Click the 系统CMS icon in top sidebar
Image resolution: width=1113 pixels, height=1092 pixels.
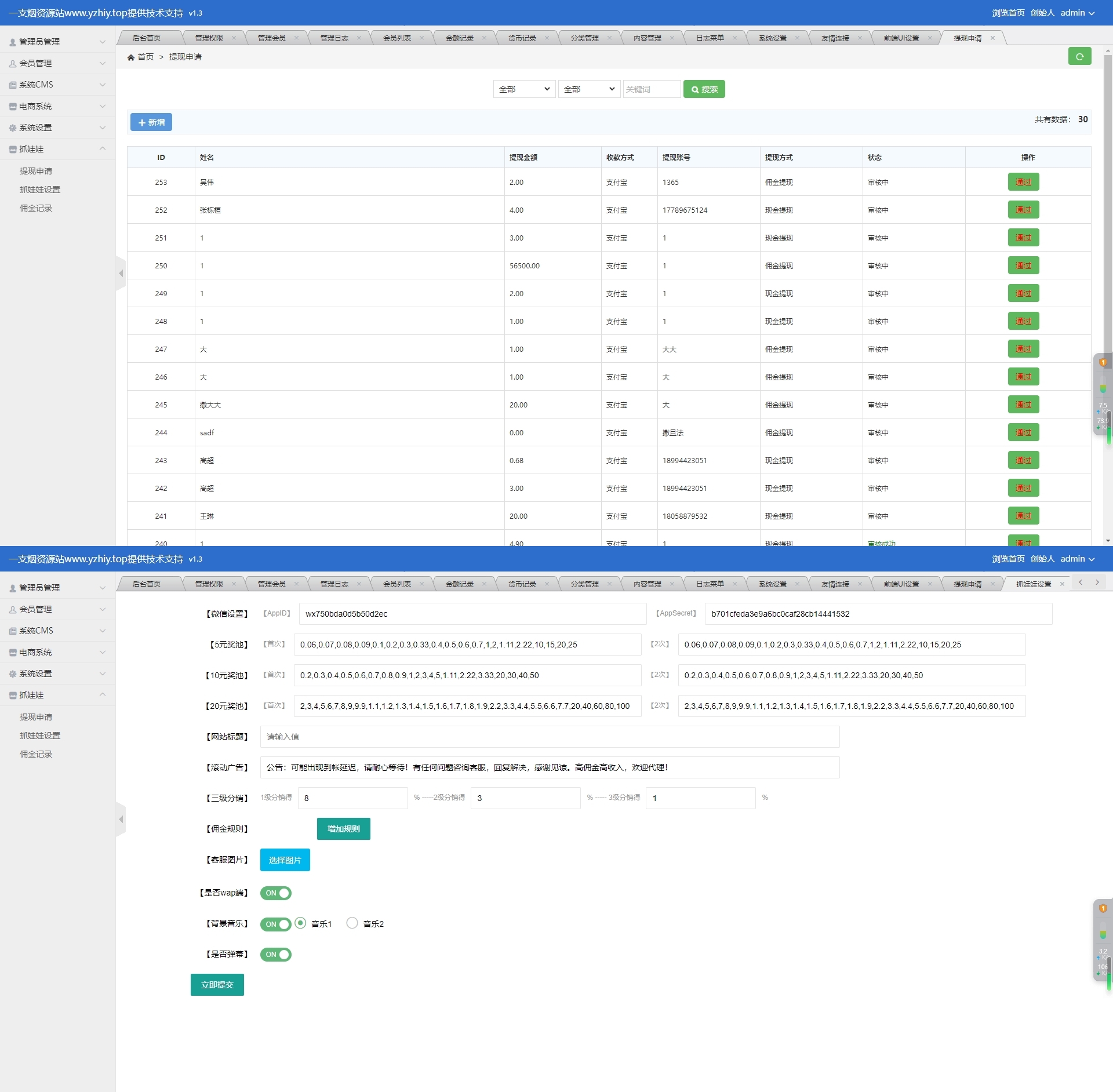pos(13,85)
